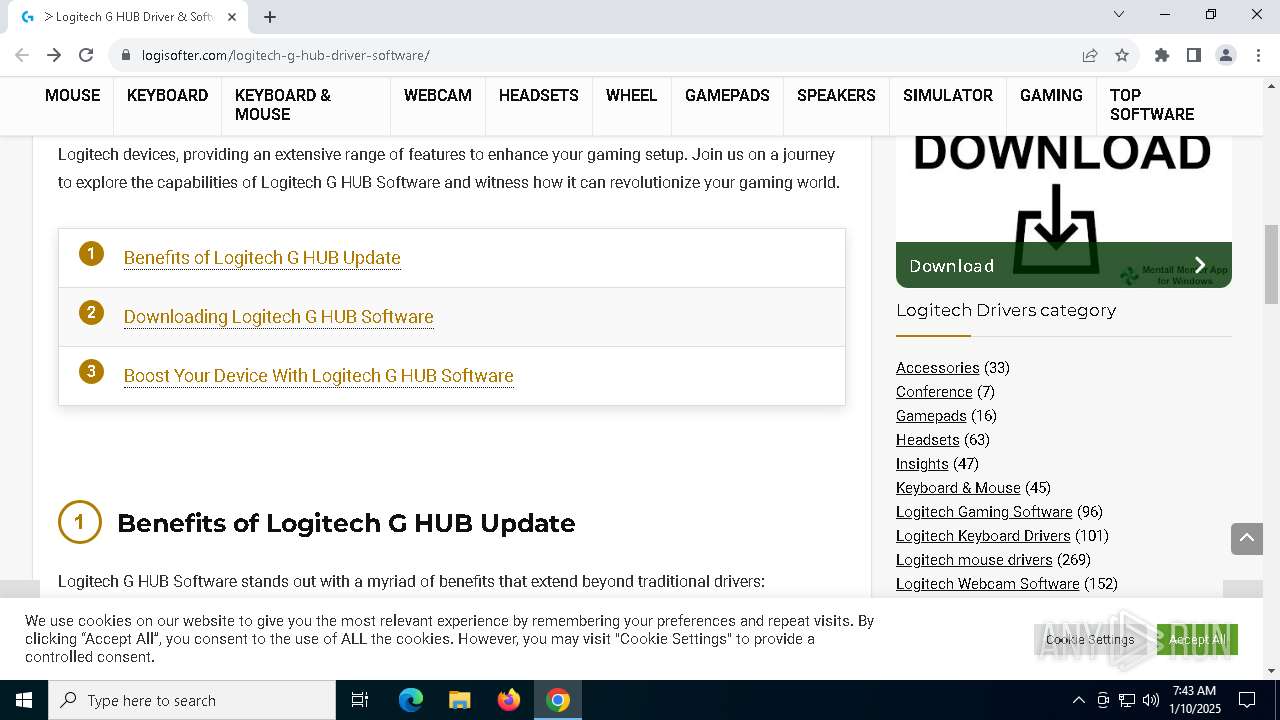Open Insights category link

pyautogui.click(x=922, y=464)
